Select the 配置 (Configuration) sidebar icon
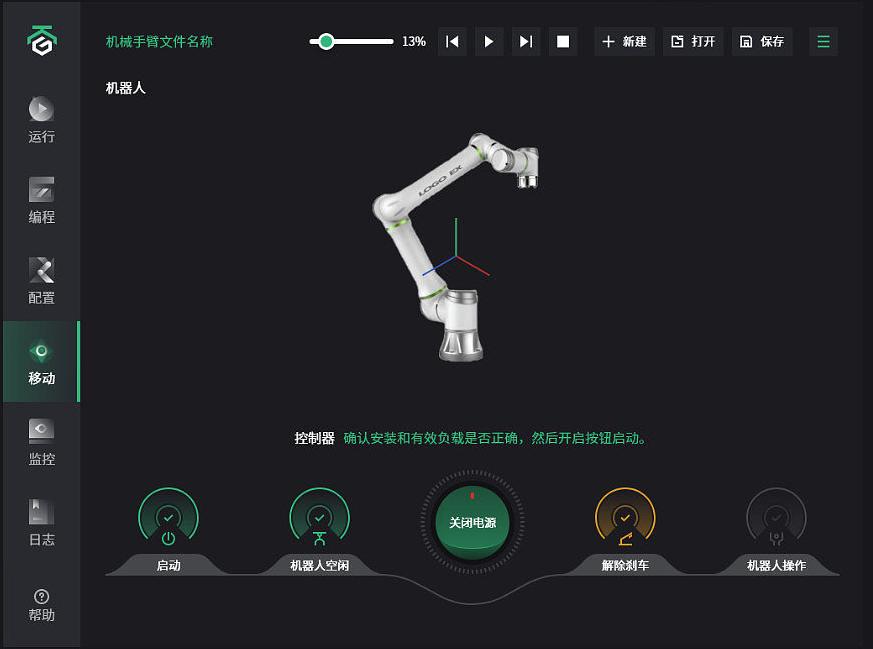873x649 pixels. click(40, 278)
